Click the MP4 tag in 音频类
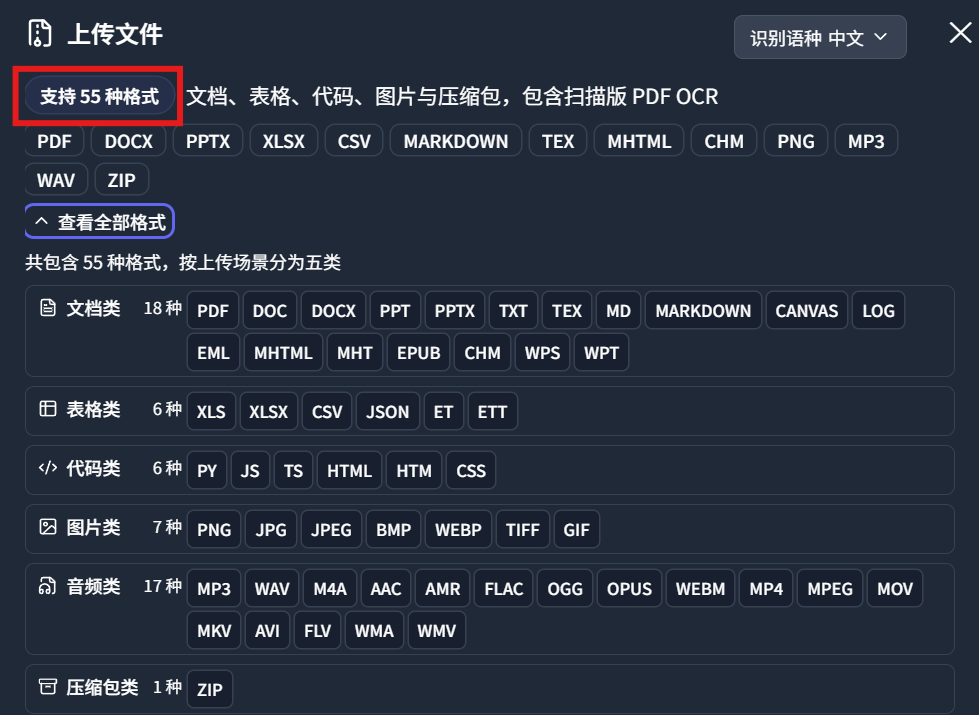 pyautogui.click(x=765, y=588)
